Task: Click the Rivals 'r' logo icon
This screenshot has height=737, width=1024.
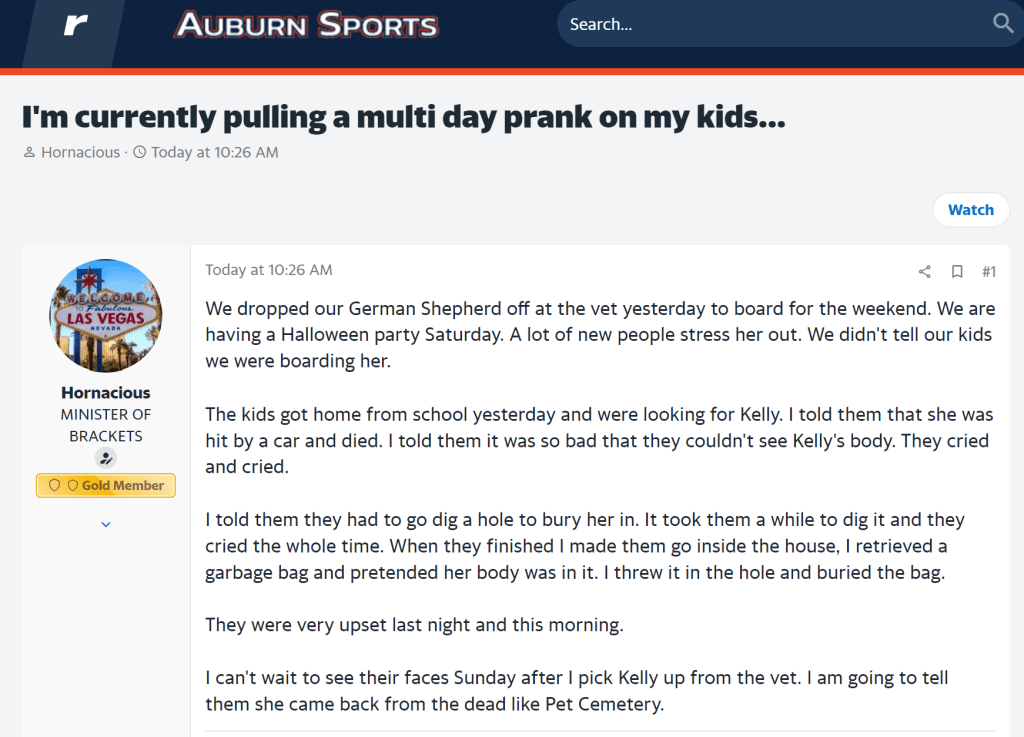Action: 76,26
